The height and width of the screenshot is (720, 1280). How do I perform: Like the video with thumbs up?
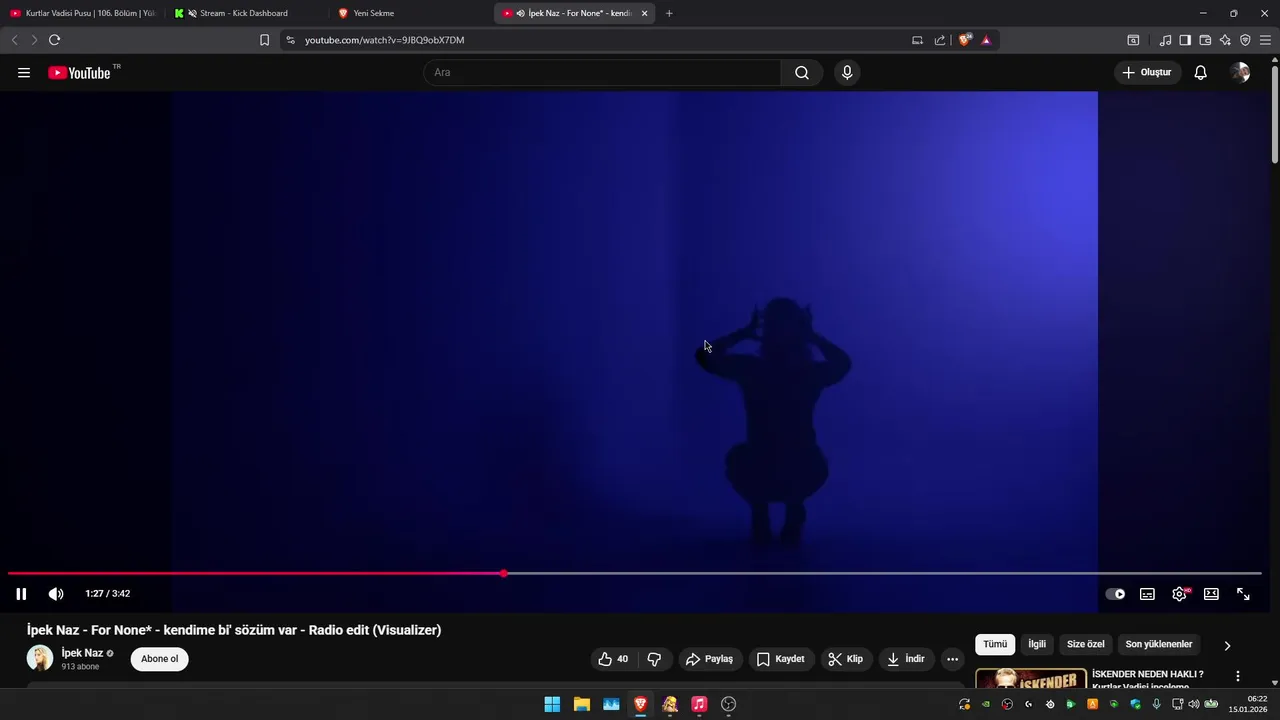tap(613, 659)
